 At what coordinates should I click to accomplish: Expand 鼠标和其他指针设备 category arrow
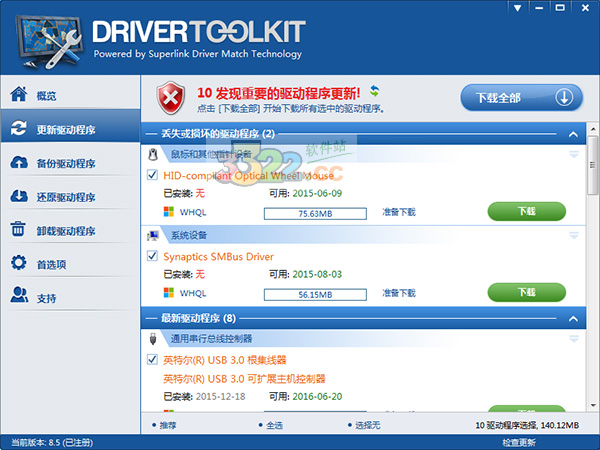(x=574, y=155)
